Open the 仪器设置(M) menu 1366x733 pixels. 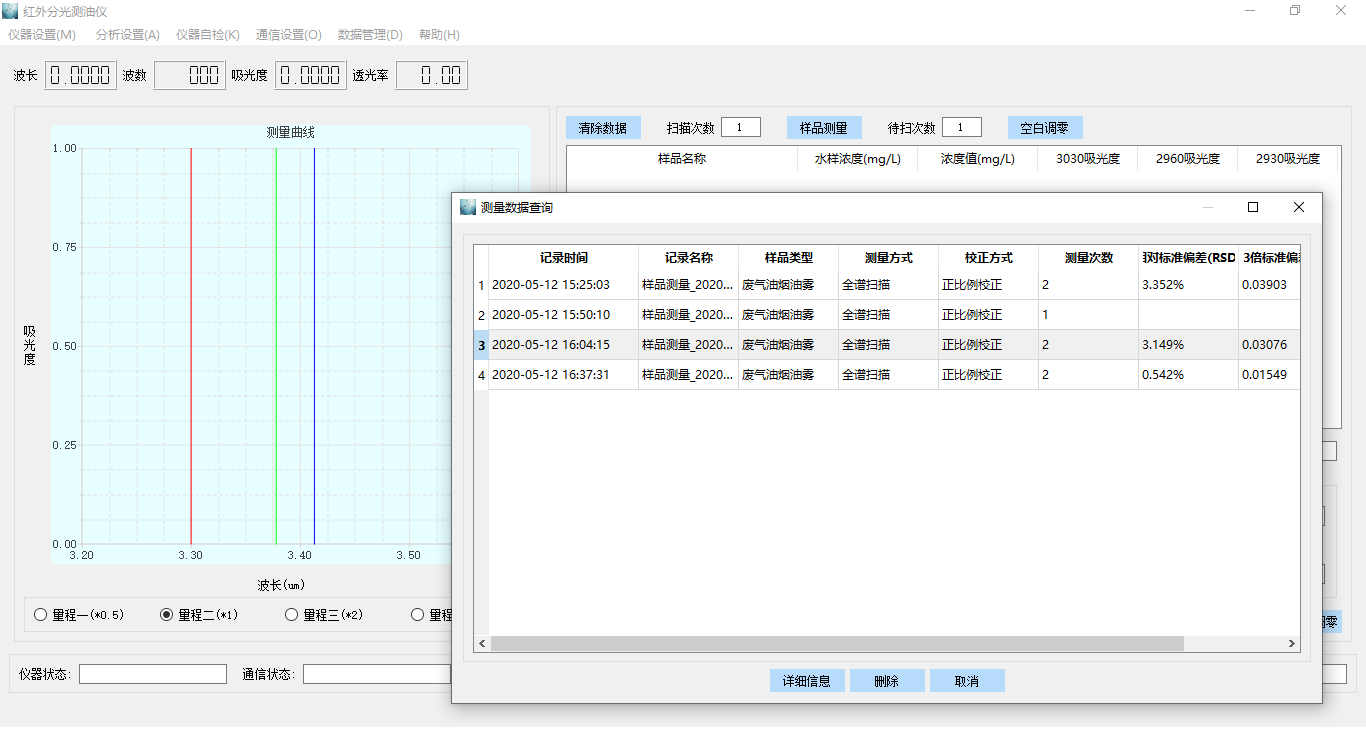[x=41, y=35]
